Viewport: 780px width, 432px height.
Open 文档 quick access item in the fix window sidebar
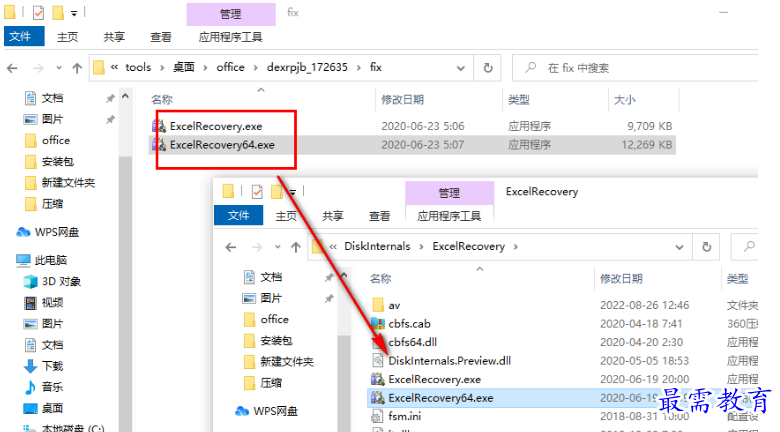click(52, 98)
